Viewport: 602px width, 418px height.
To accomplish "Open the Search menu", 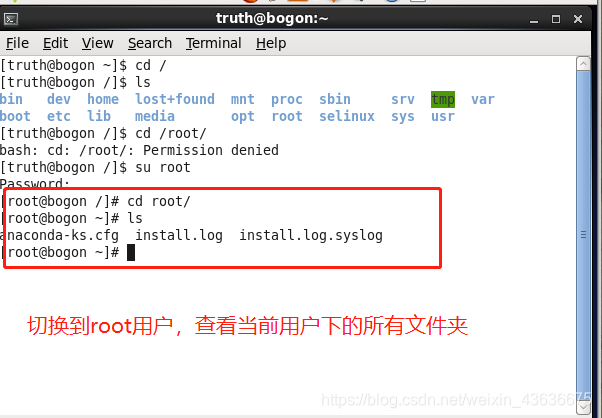I will (150, 43).
